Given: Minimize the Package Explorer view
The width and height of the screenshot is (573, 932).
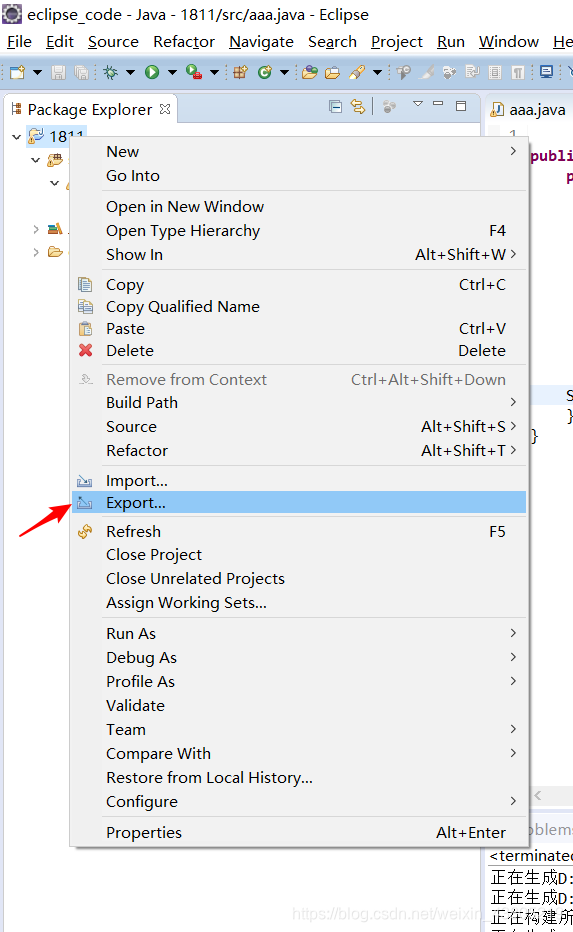Looking at the screenshot, I should (x=438, y=104).
